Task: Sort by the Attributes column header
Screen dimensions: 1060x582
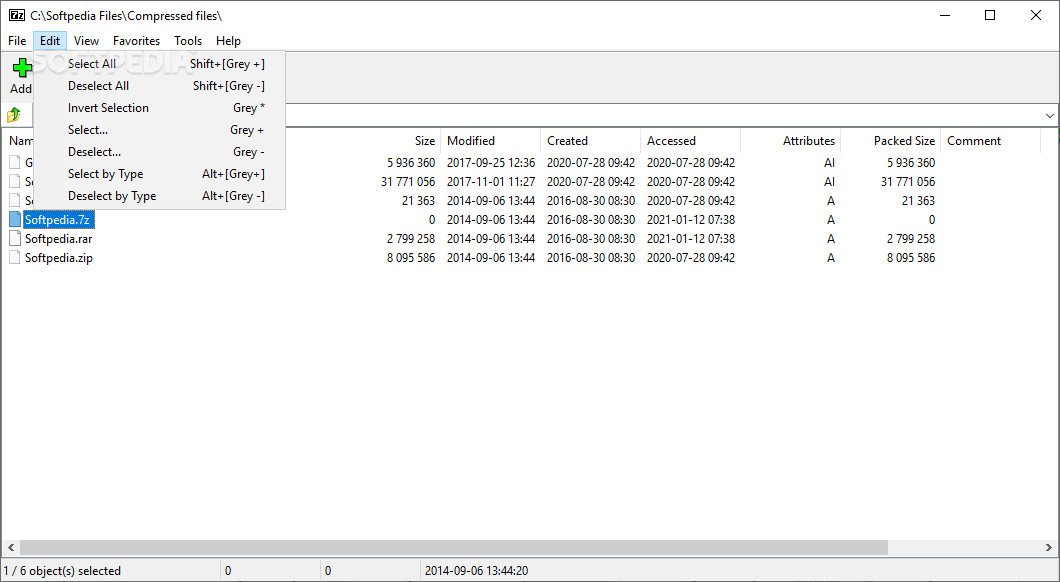Action: pos(809,141)
